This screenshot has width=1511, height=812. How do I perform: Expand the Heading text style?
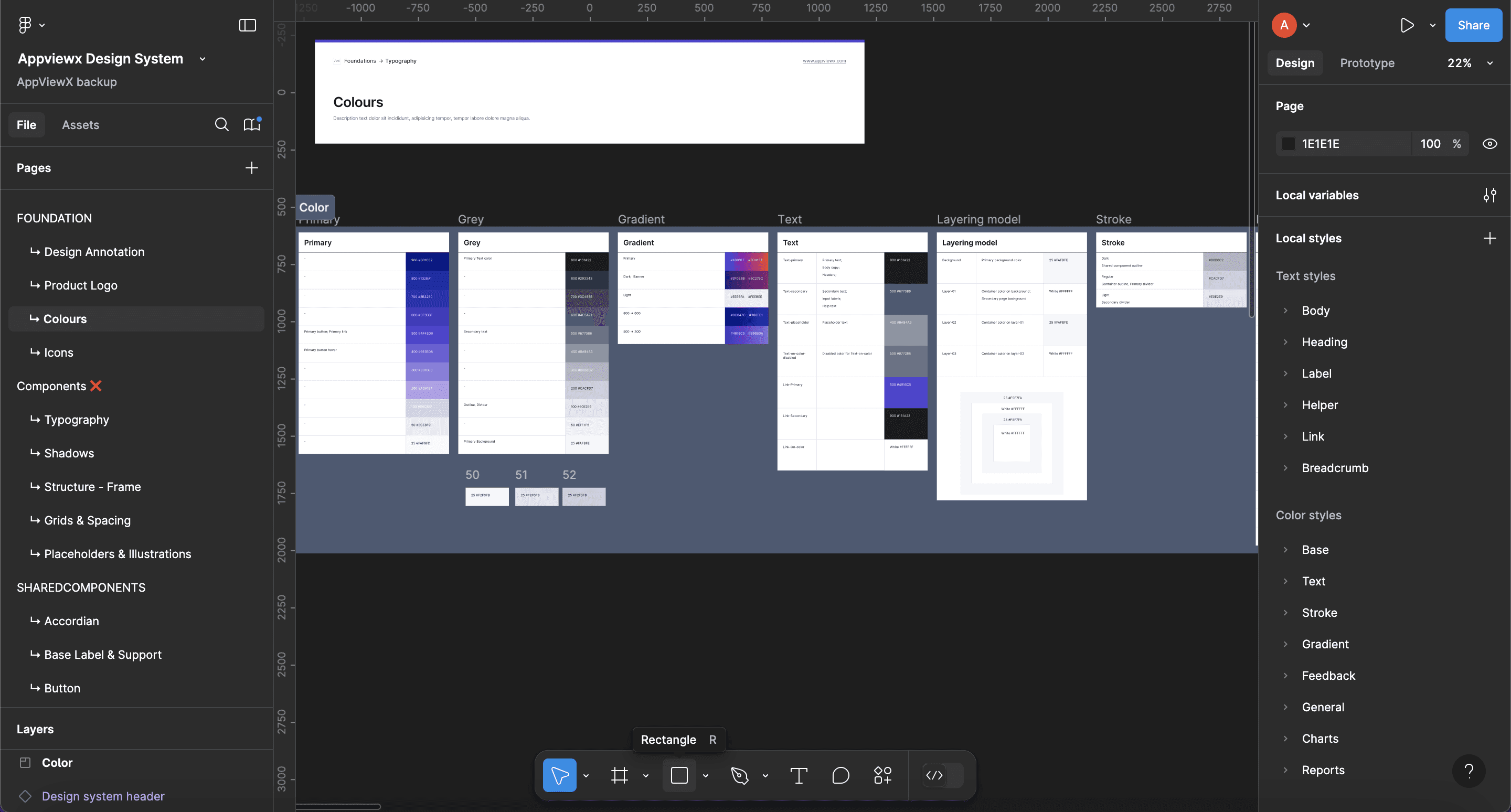pos(1286,342)
